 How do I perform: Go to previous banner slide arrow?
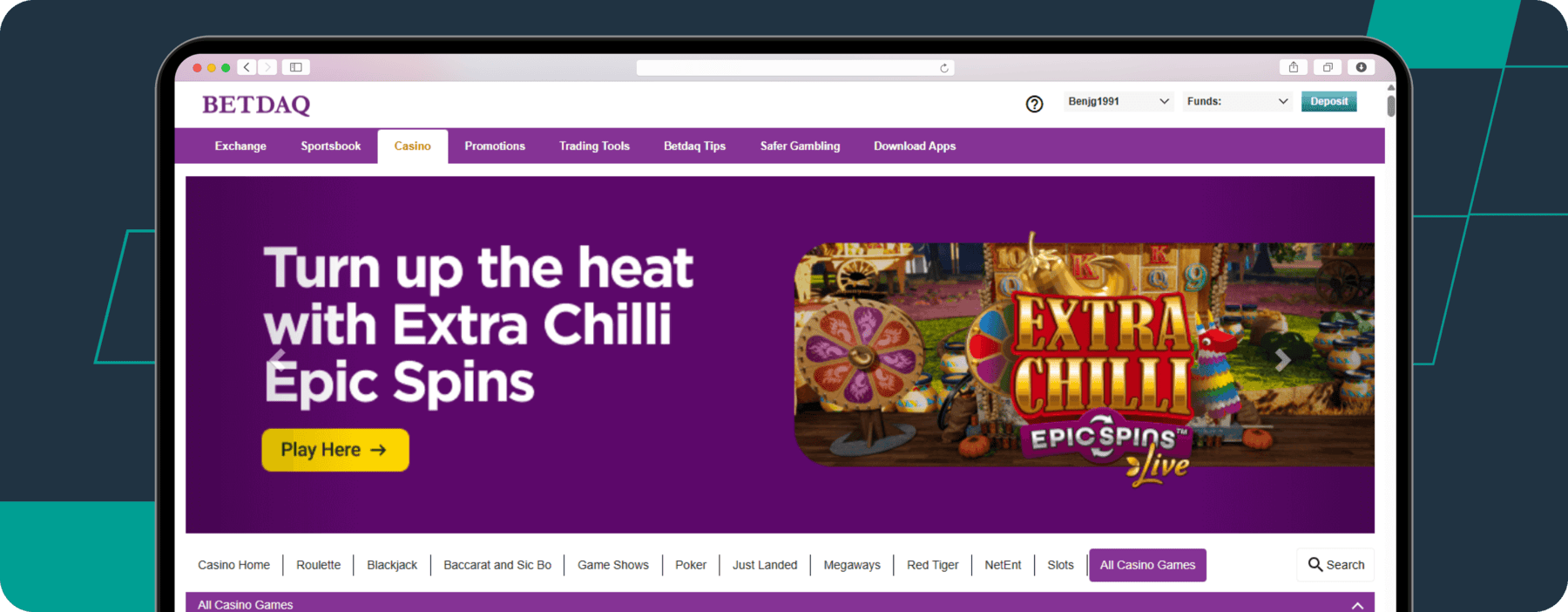277,359
